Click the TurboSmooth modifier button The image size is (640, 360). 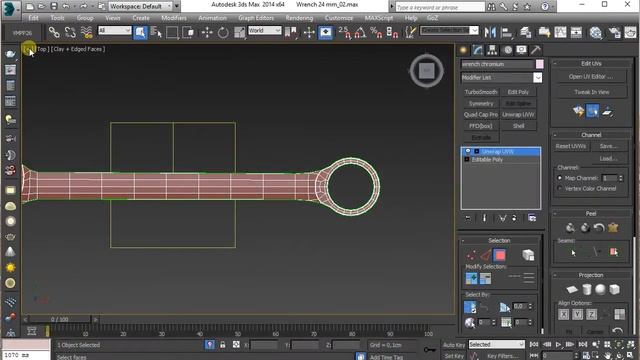pos(481,92)
